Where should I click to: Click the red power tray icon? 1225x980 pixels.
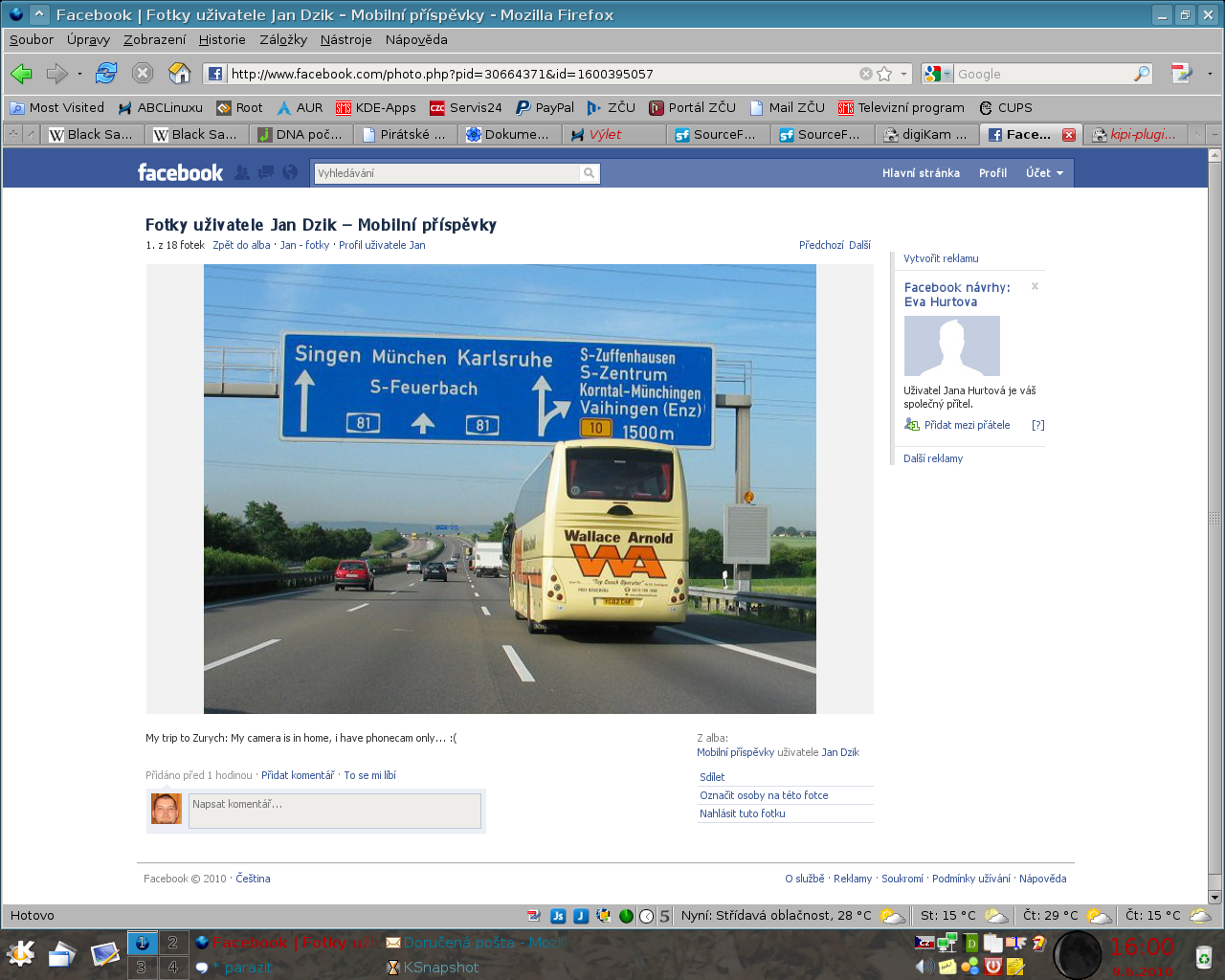993,966
